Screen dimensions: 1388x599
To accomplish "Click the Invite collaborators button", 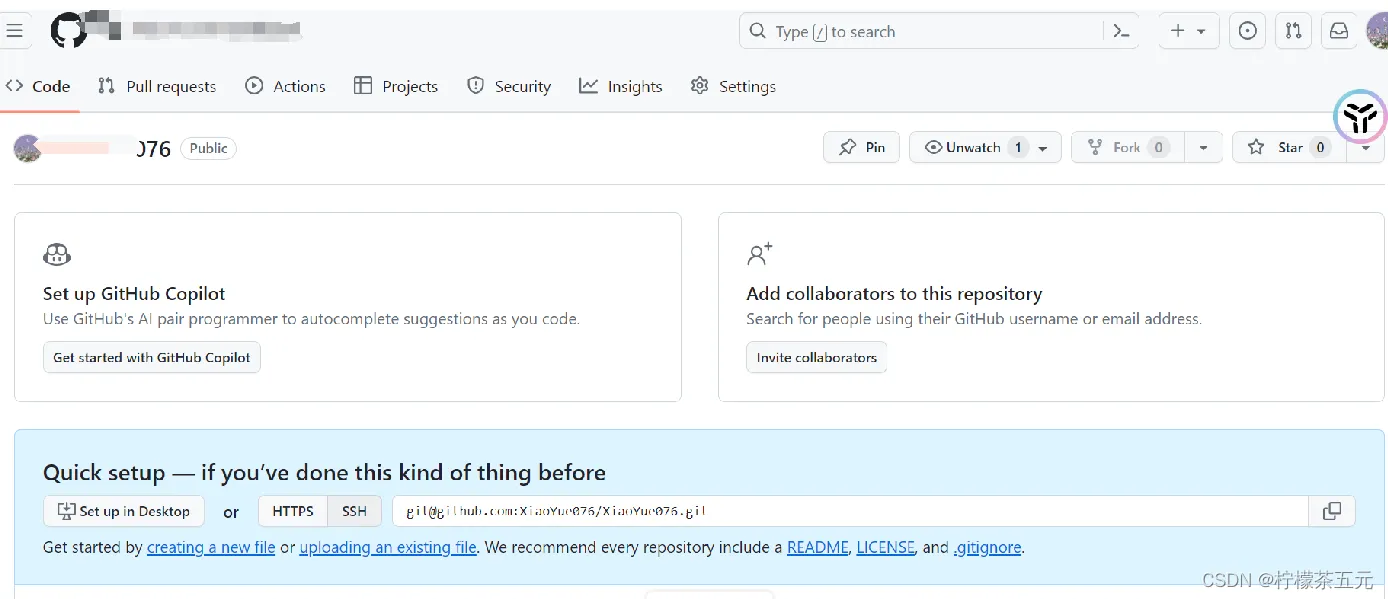I will point(816,357).
